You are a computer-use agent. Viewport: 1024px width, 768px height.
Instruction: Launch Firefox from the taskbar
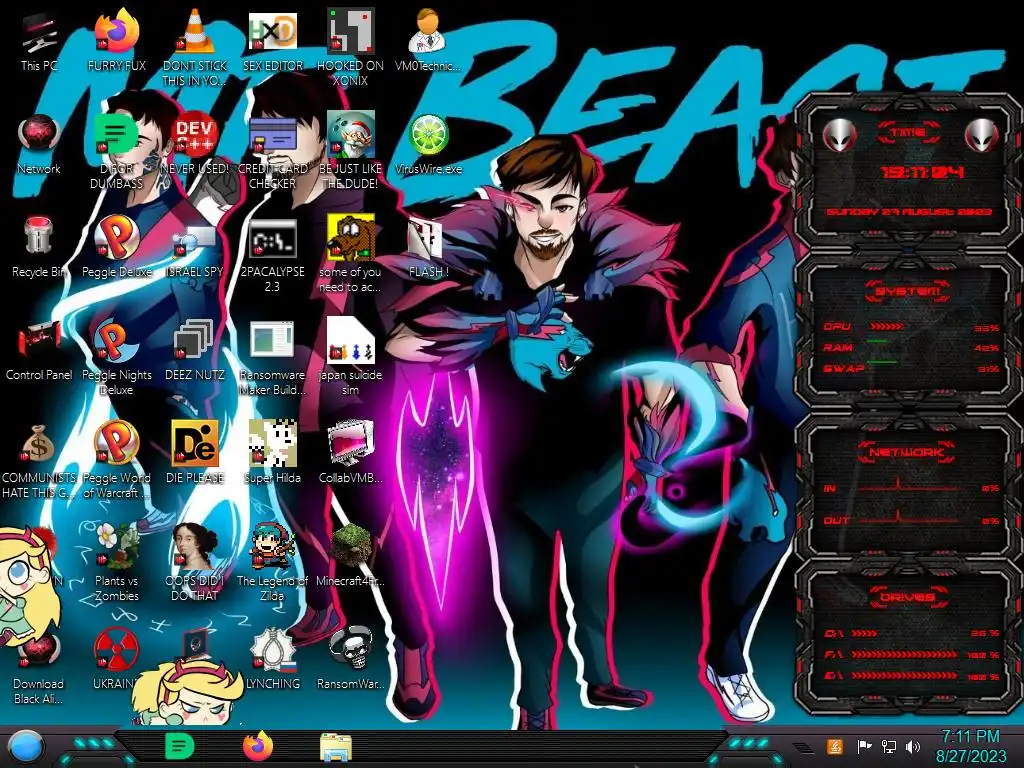coord(258,746)
